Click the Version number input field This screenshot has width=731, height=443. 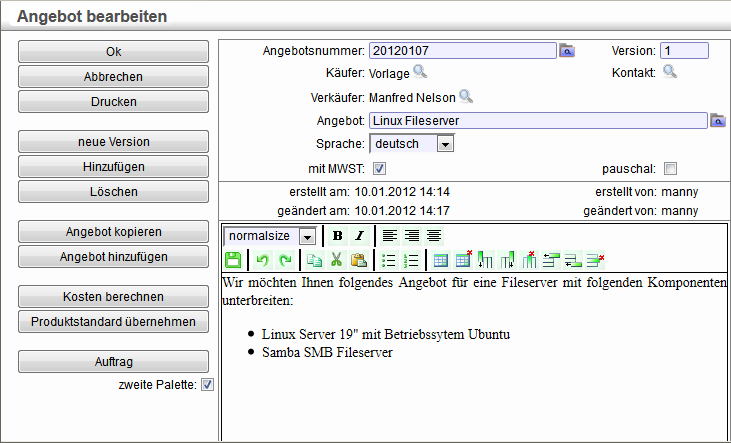click(x=684, y=50)
